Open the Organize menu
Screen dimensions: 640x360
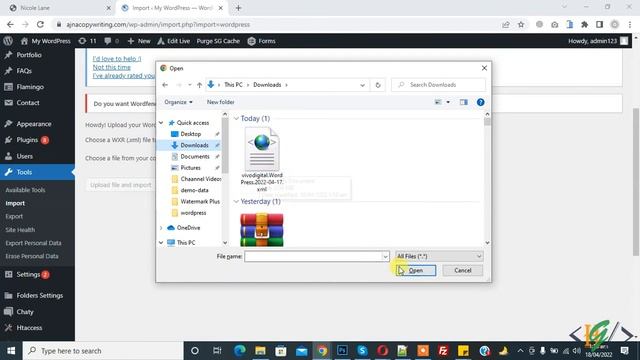[178, 102]
